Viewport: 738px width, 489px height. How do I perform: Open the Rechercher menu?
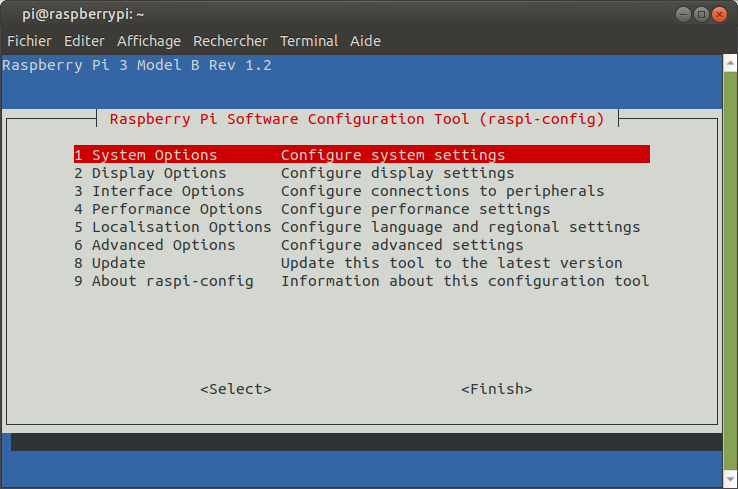point(230,41)
